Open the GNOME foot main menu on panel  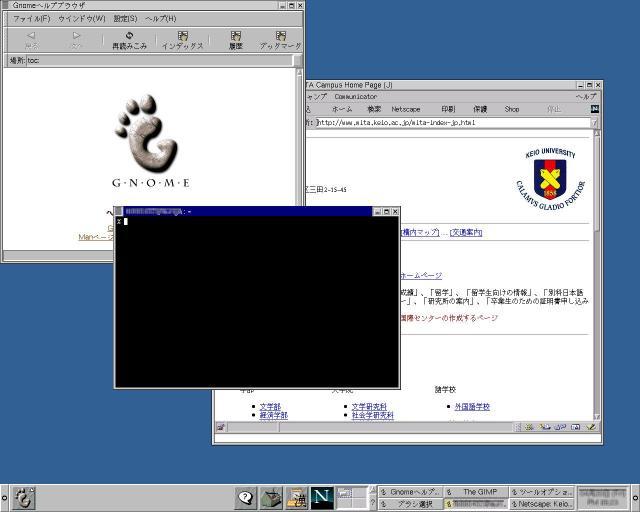coord(24,498)
